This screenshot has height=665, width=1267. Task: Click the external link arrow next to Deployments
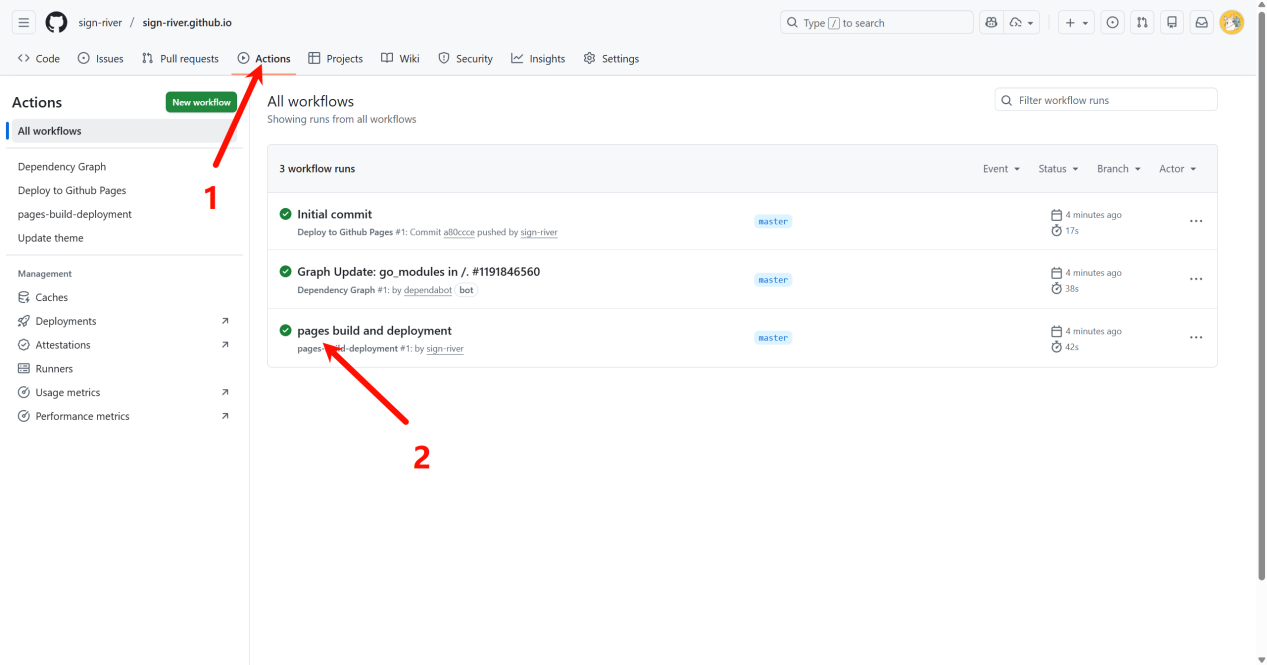click(225, 321)
